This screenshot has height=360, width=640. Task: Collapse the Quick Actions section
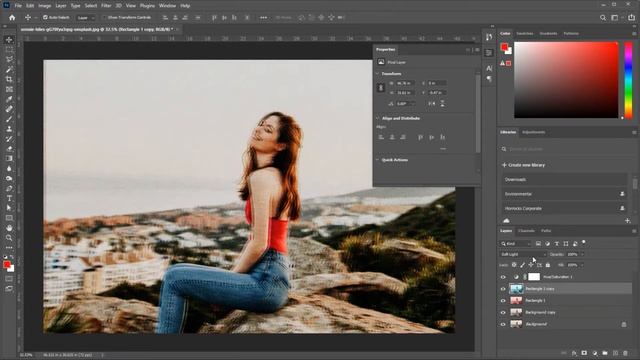pyautogui.click(x=377, y=160)
